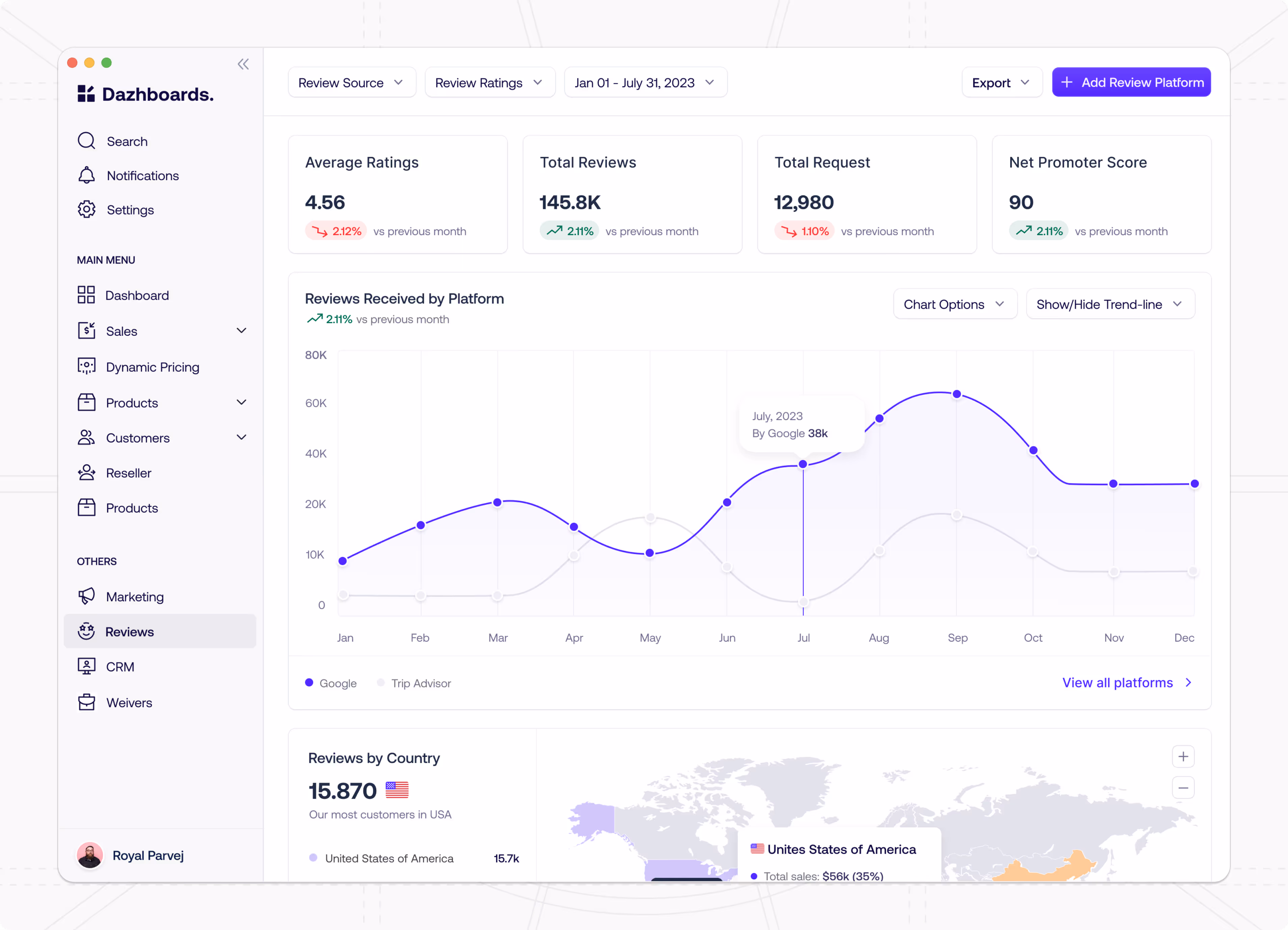
Task: Click the September data point on chart
Action: (x=957, y=394)
